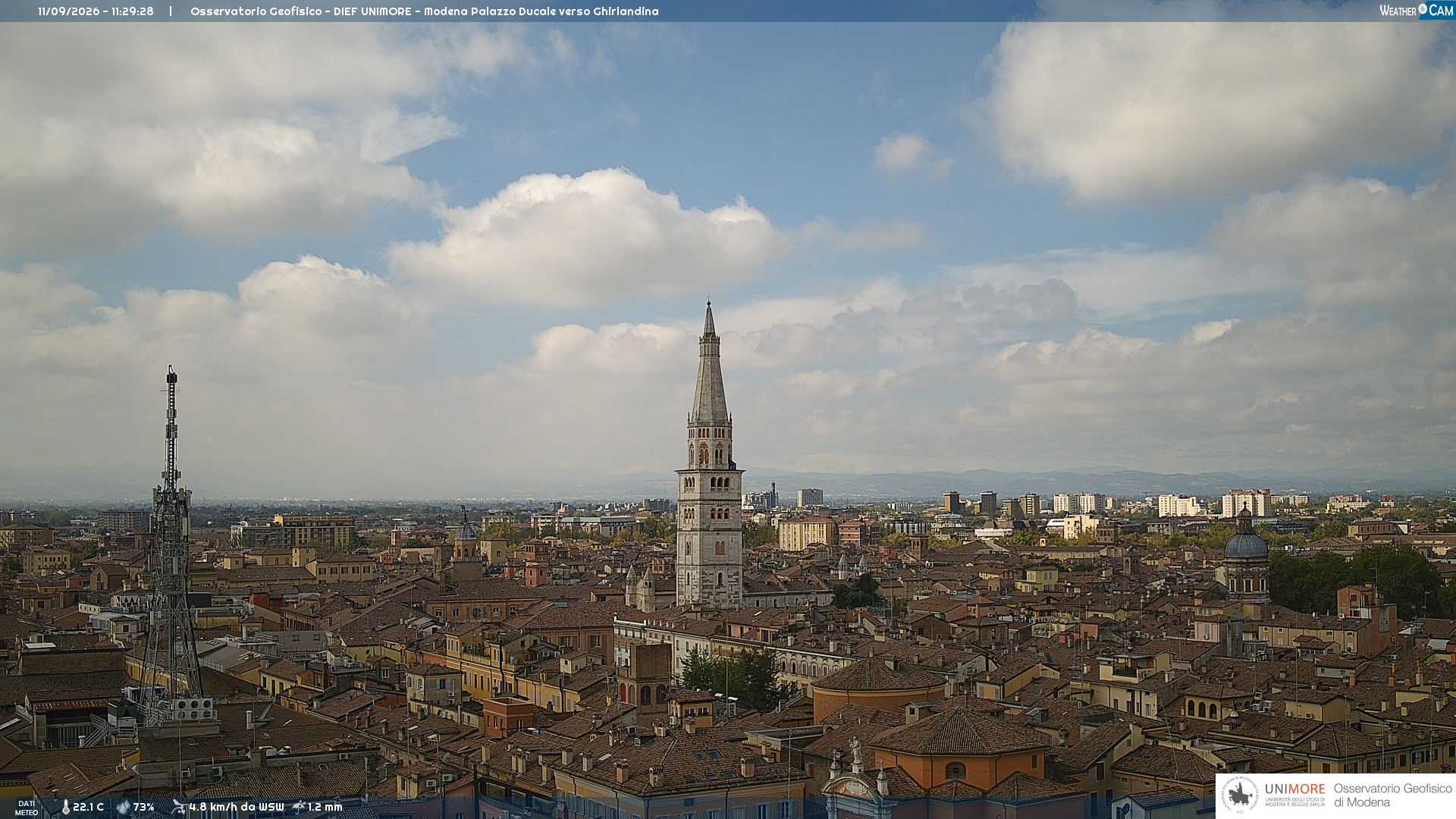1456x819 pixels.
Task: Select the 73% humidity reading
Action: point(143,808)
